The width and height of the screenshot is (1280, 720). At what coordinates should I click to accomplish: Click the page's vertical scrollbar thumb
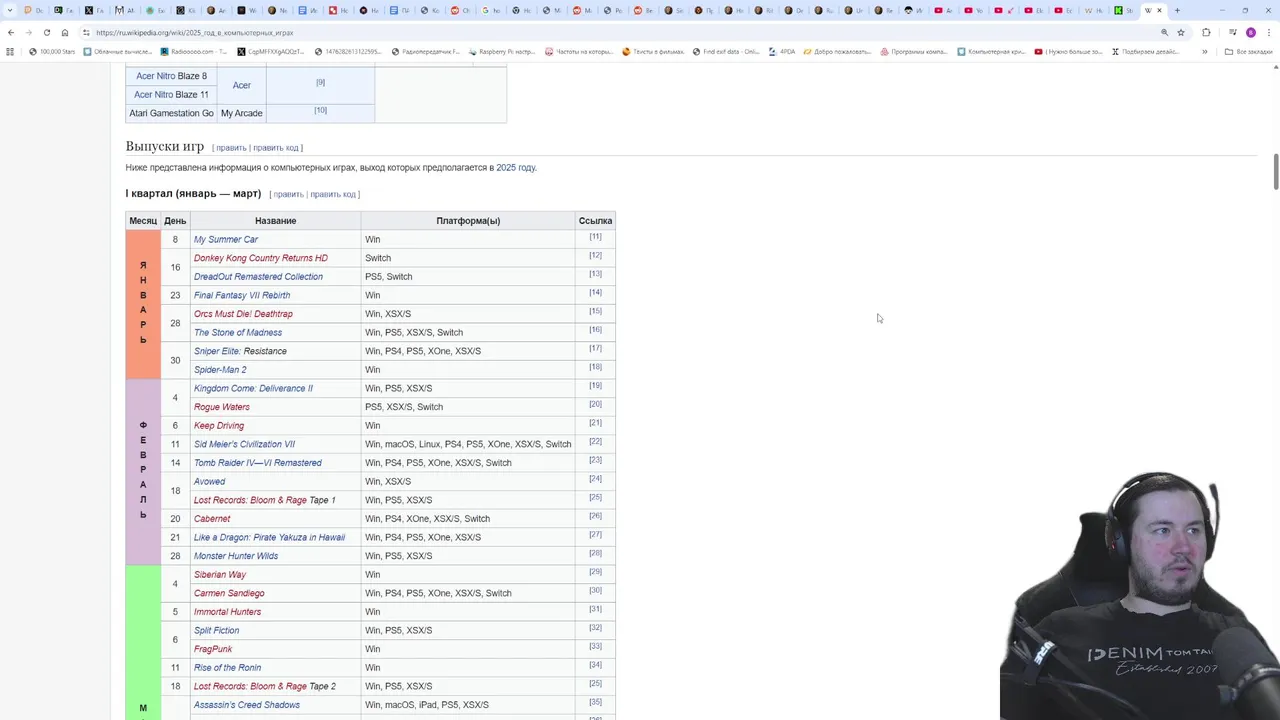point(1275,172)
